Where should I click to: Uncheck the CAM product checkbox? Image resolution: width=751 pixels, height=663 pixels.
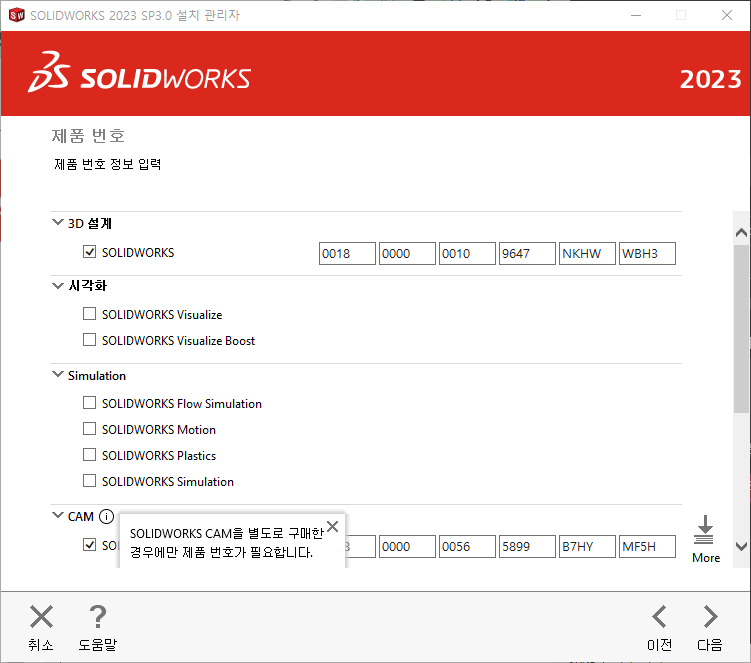pos(90,545)
